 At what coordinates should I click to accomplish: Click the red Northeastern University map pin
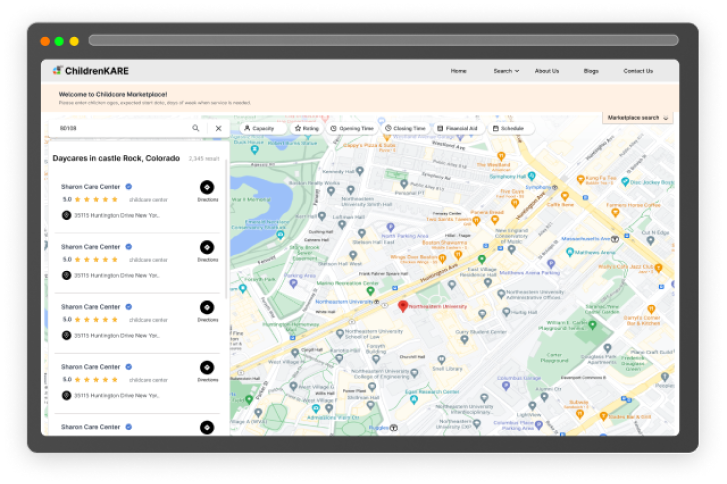point(403,306)
